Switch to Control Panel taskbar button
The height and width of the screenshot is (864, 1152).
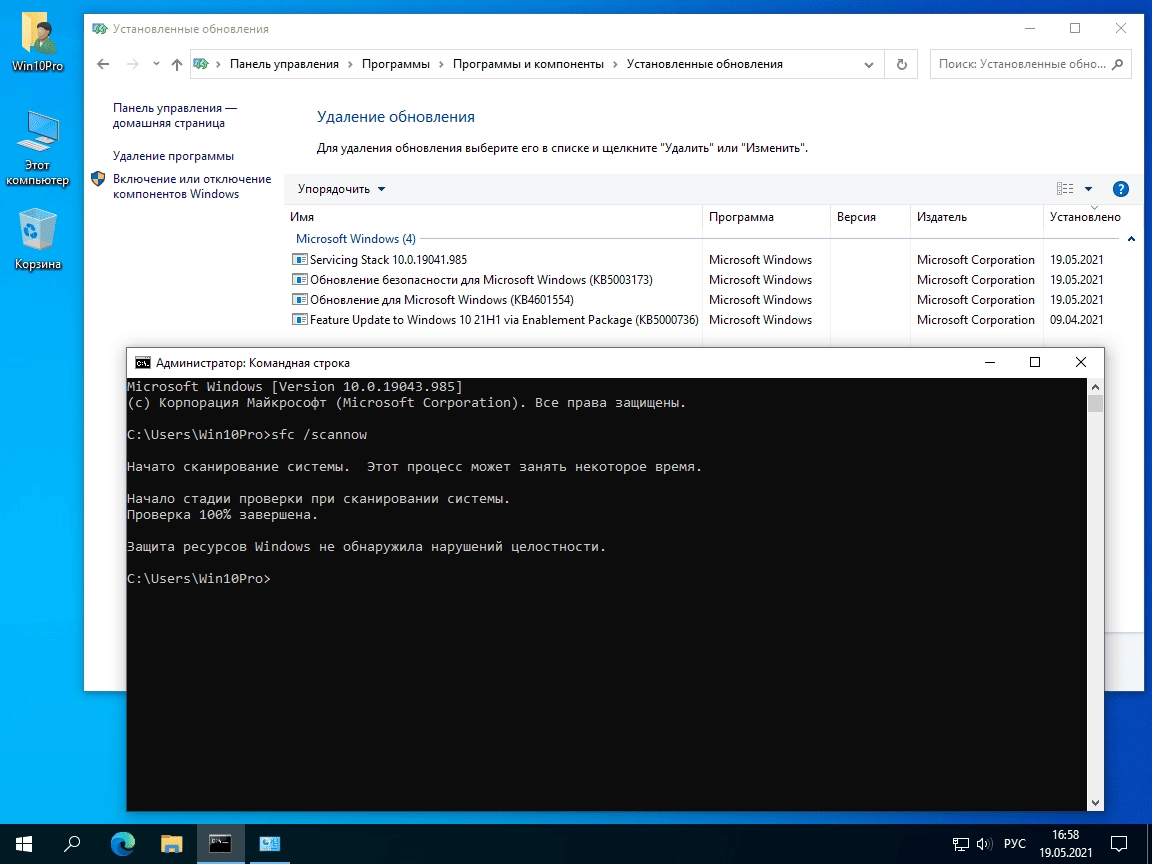point(269,843)
